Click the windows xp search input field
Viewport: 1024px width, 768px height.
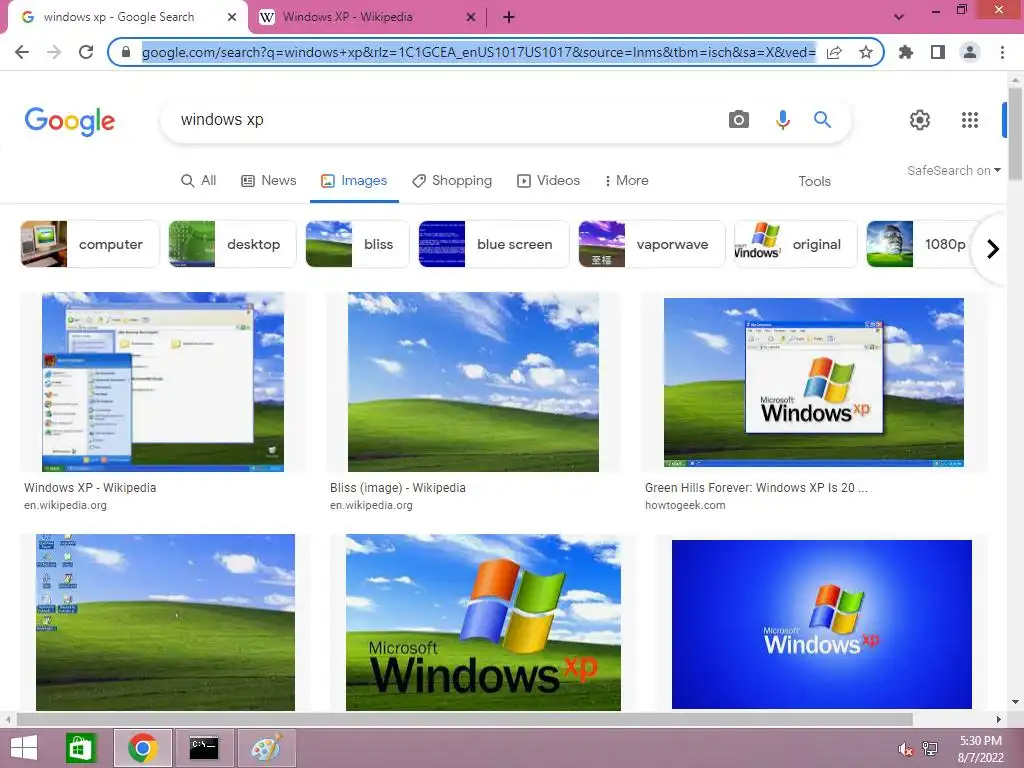click(444, 120)
